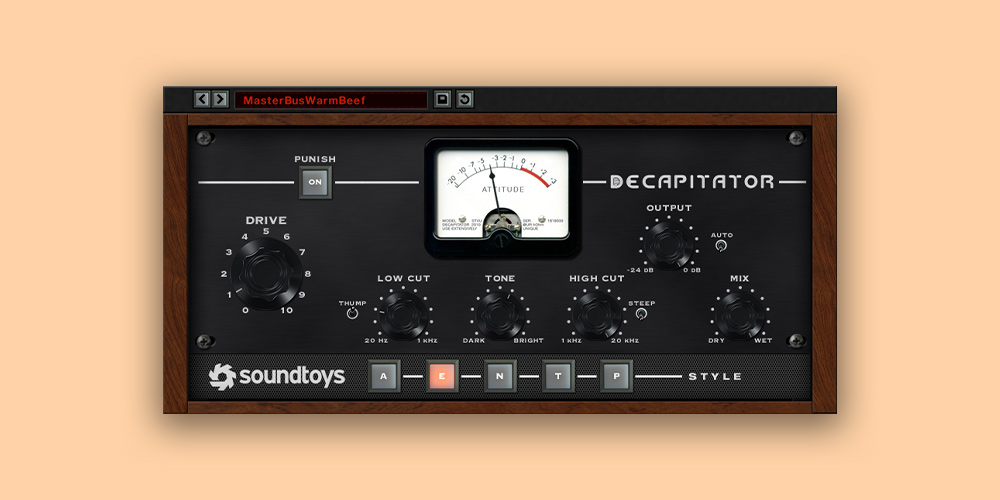Toggle the Thump switch
The image size is (1000, 500).
click(x=352, y=314)
